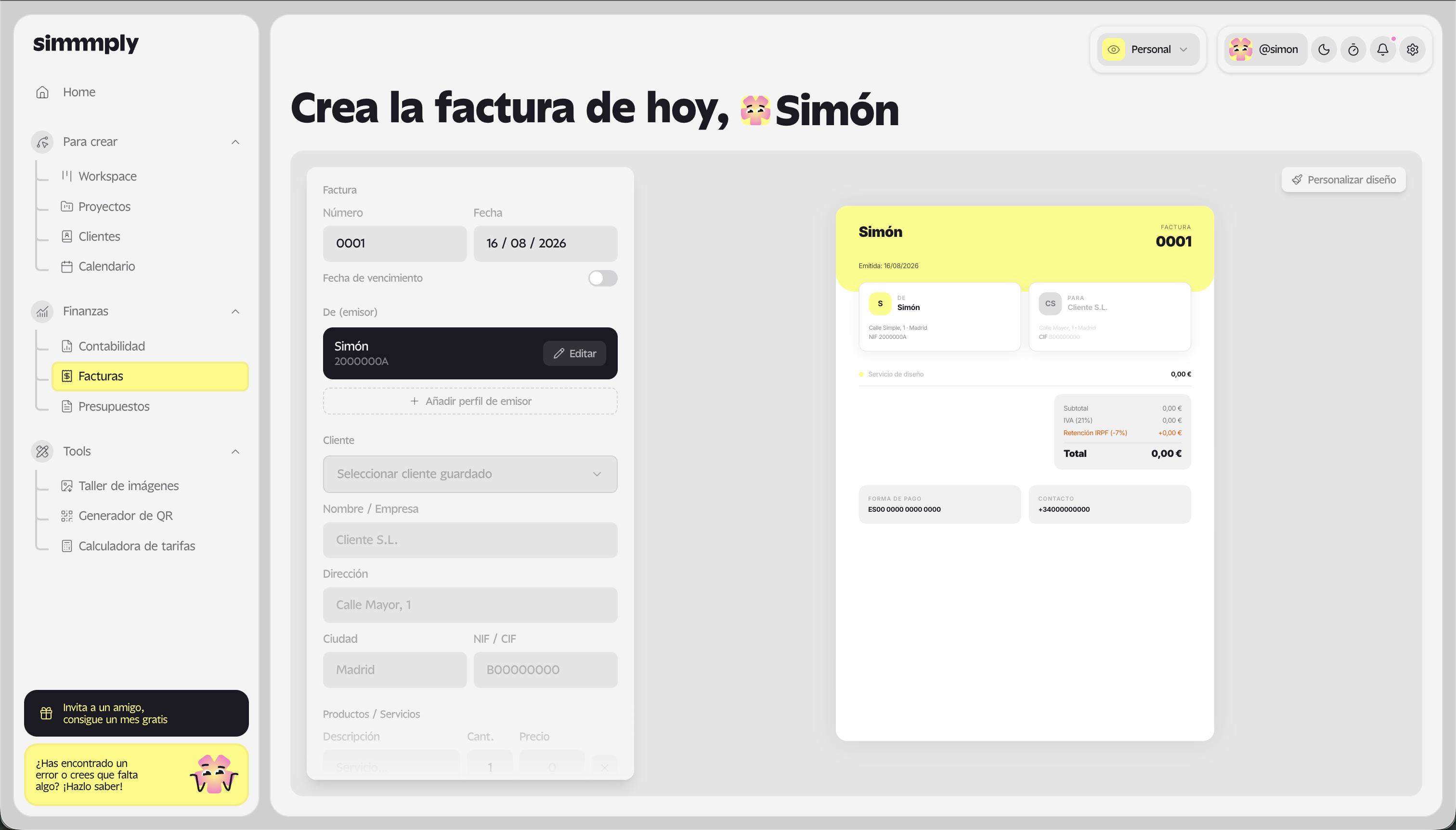Click the Fecha date field

click(545, 244)
